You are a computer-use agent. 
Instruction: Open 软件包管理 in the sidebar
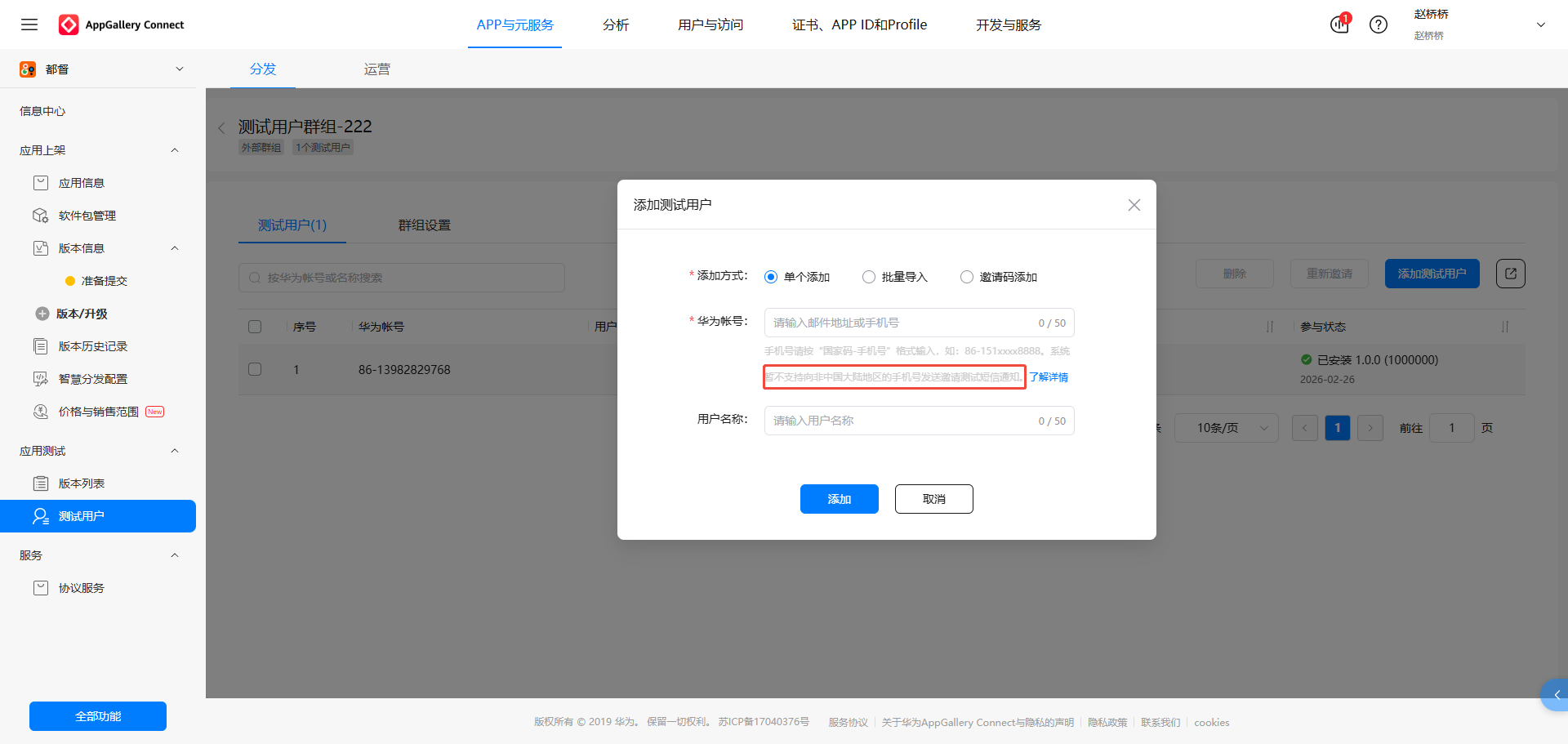[87, 216]
